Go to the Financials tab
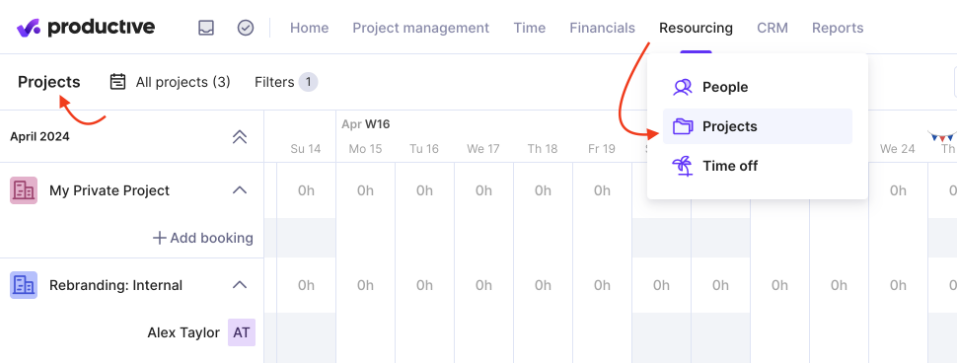This screenshot has width=959, height=363. point(602,28)
